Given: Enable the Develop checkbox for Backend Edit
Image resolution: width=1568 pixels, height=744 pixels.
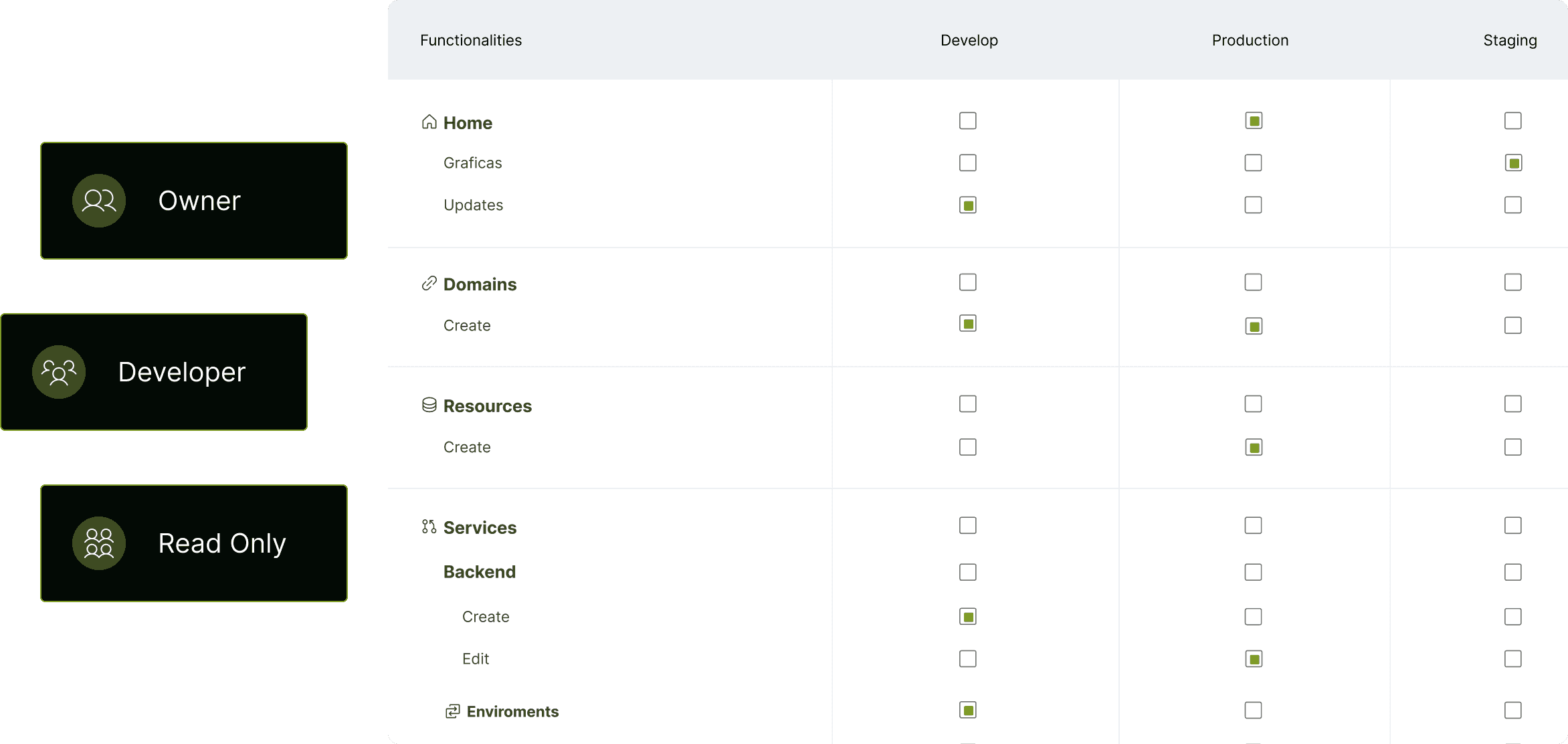Looking at the screenshot, I should [968, 658].
